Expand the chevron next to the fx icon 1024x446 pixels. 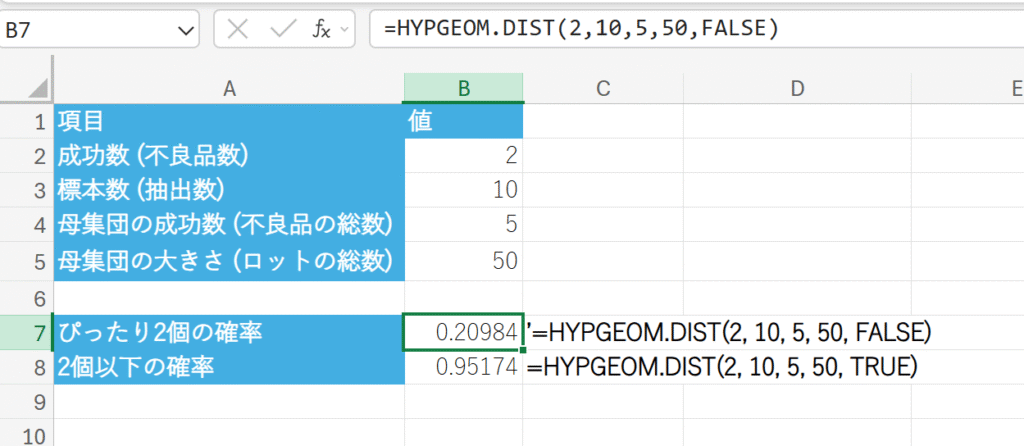click(345, 30)
